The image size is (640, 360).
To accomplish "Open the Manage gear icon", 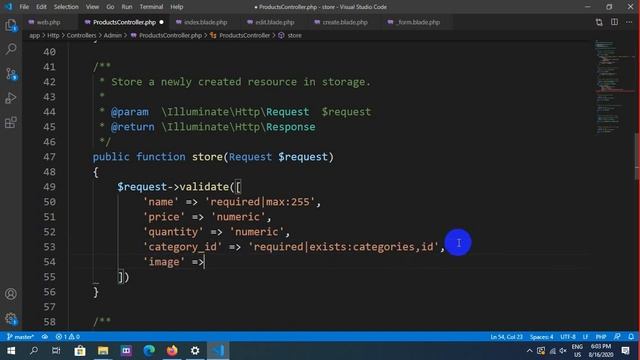I will [11, 318].
